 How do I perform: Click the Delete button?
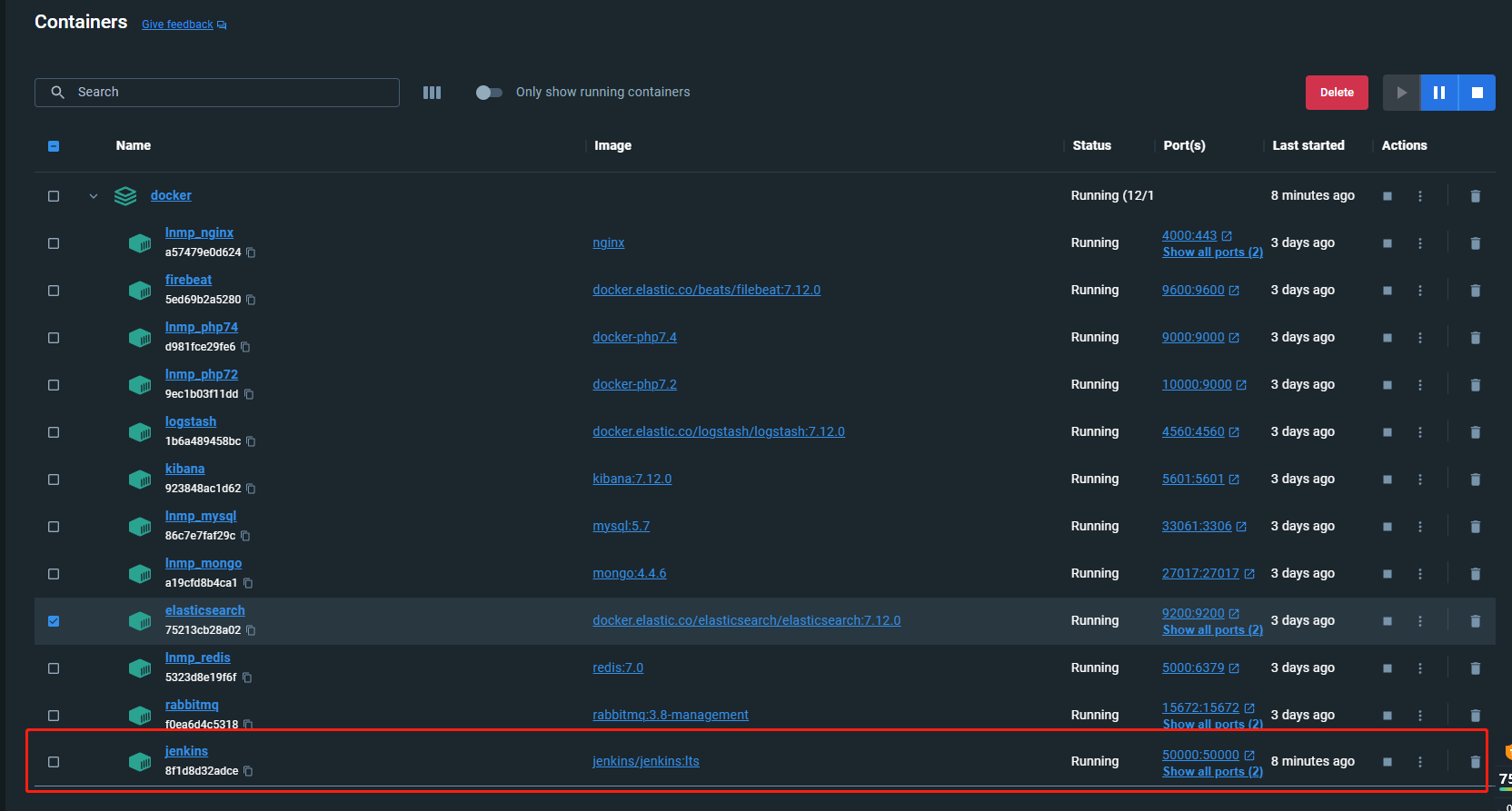point(1337,93)
